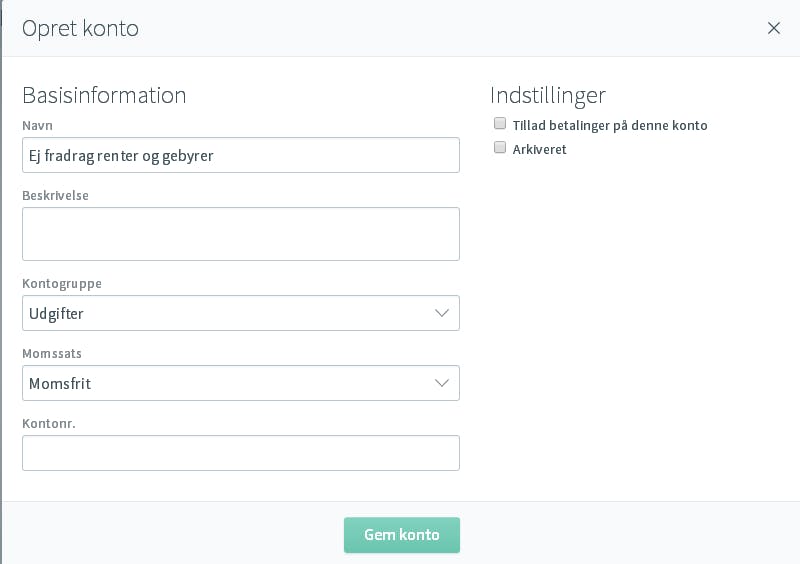
Task: Click the Momssats field label
Action: pyautogui.click(x=52, y=354)
